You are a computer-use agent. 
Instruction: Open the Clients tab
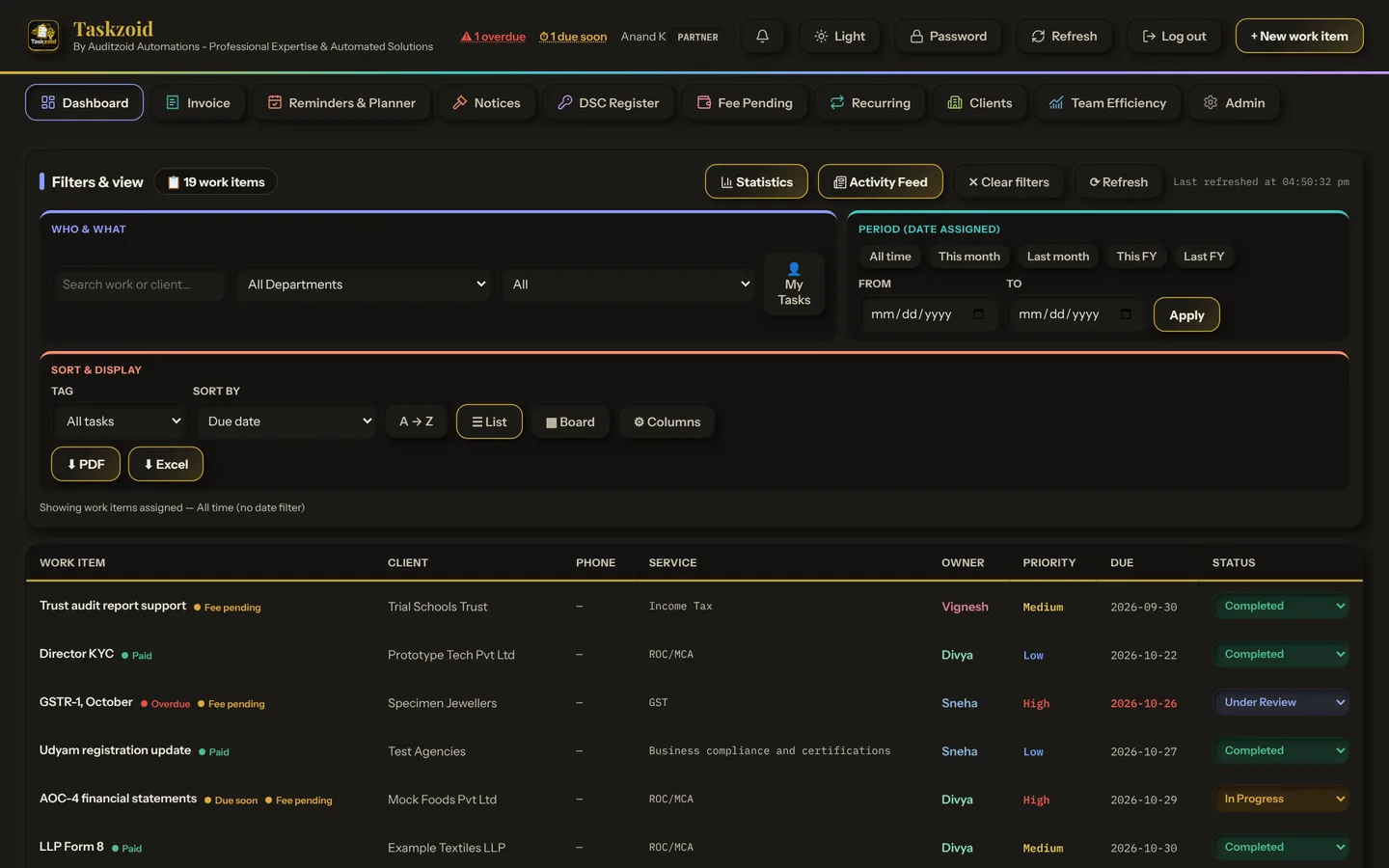coord(980,102)
